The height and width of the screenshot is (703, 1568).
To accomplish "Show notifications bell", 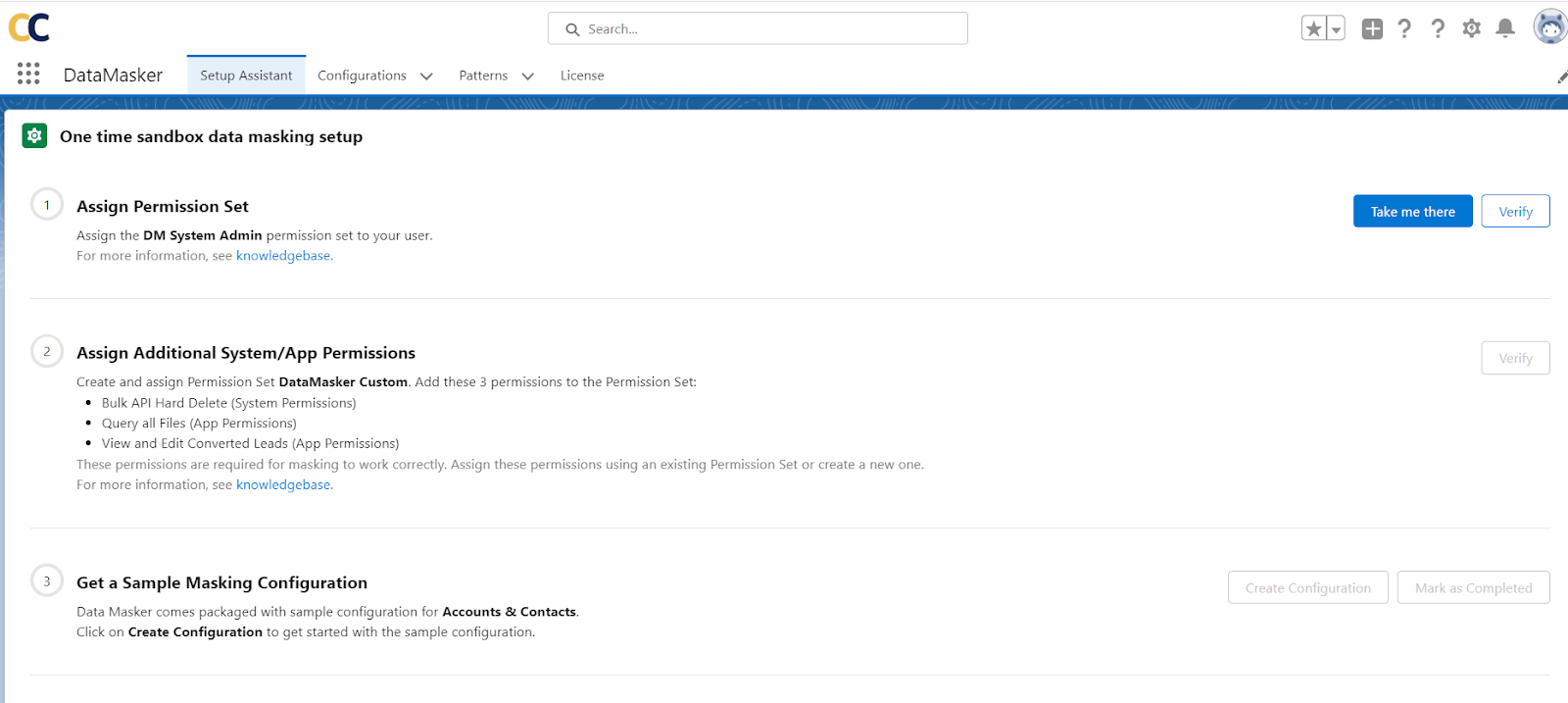I will point(1505,29).
